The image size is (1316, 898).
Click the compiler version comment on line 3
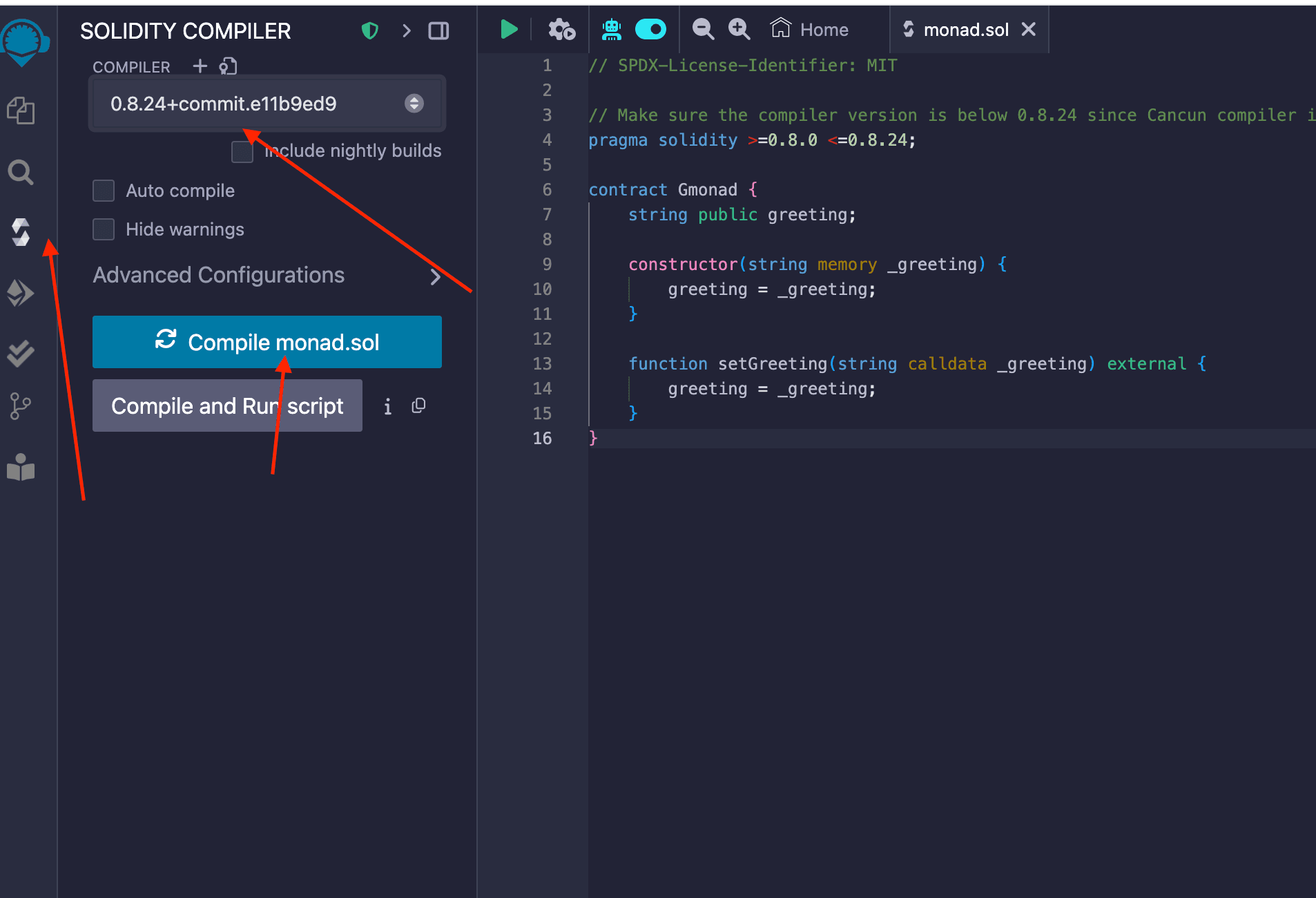pos(952,115)
